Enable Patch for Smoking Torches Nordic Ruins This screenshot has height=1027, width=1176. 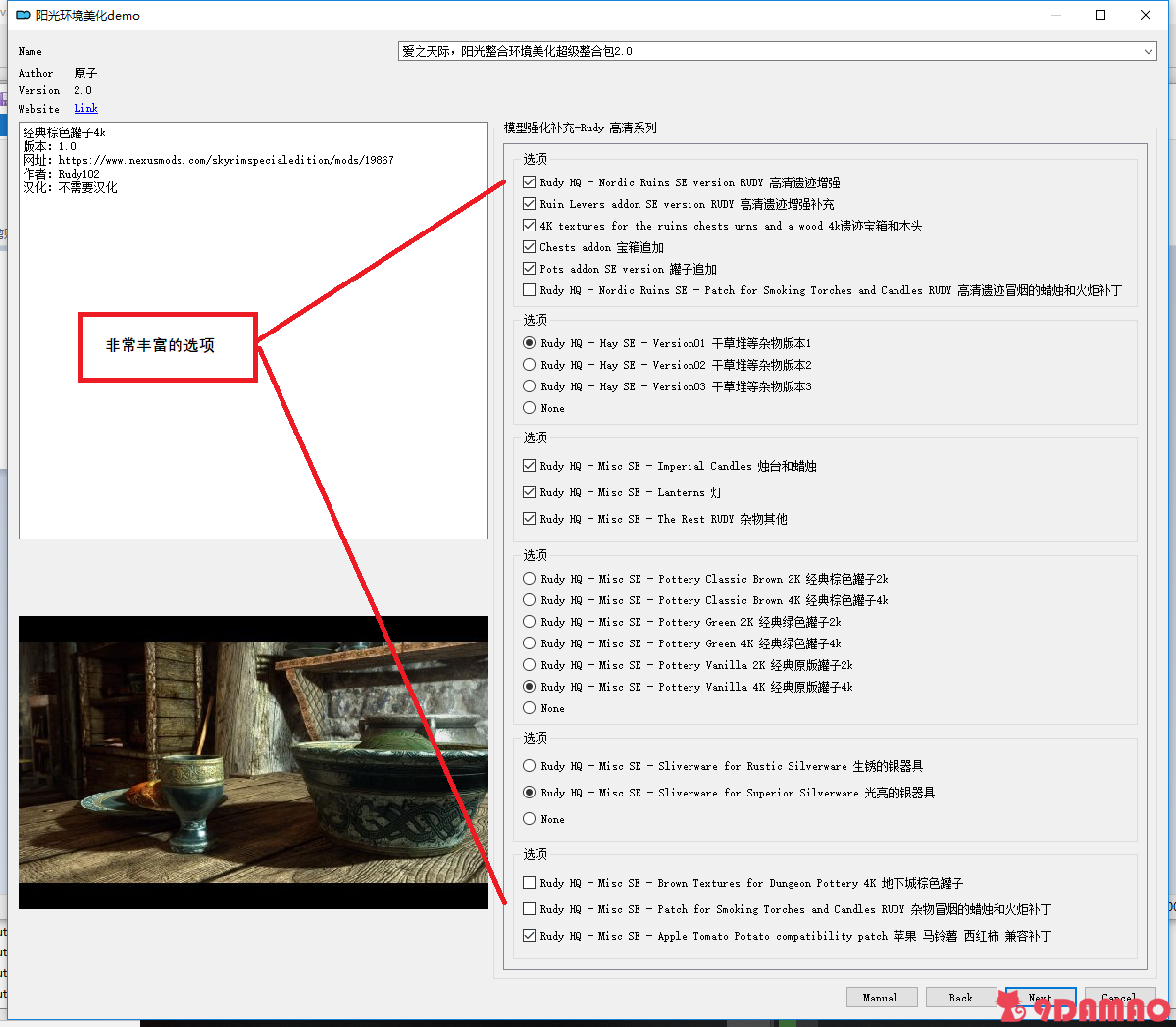tap(530, 290)
